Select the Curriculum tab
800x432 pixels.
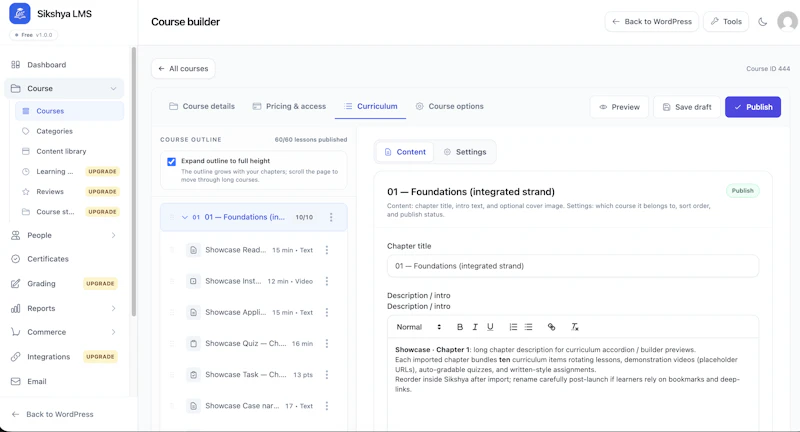370,106
